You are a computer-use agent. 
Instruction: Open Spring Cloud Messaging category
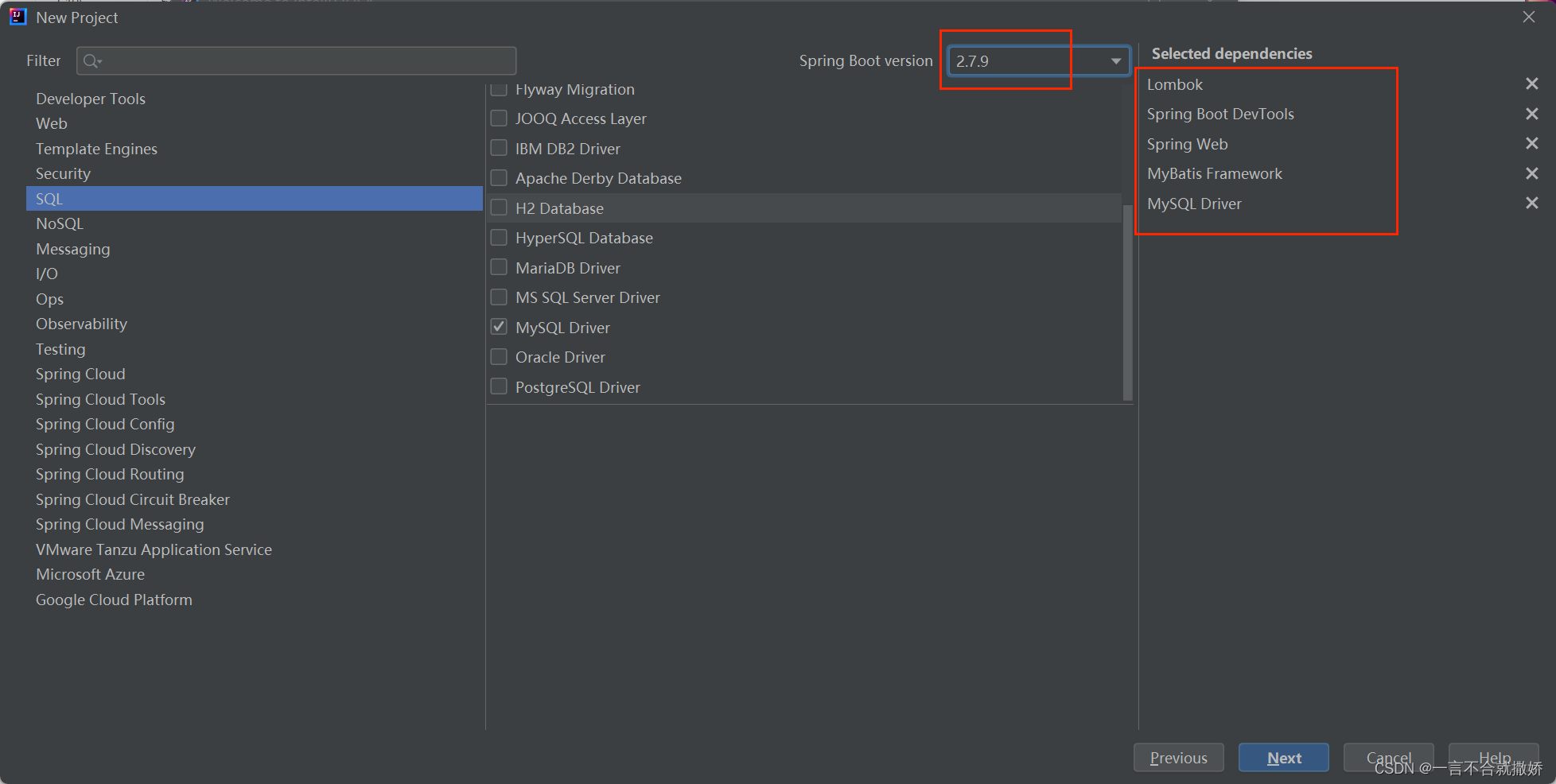click(x=255, y=524)
